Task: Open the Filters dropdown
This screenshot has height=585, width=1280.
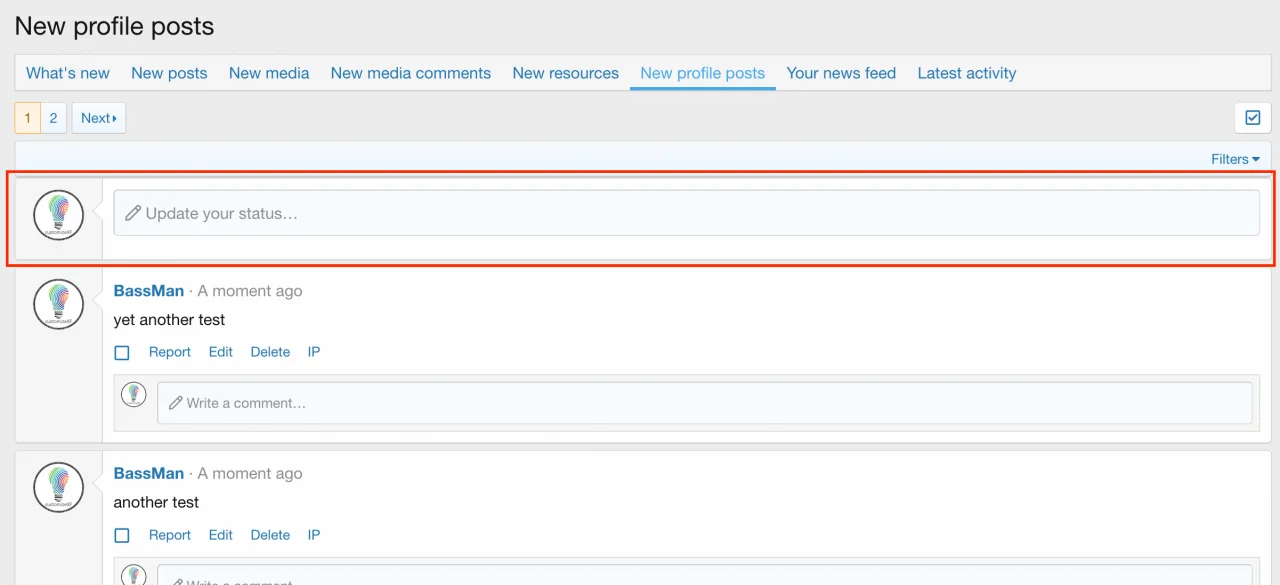Action: point(1234,158)
